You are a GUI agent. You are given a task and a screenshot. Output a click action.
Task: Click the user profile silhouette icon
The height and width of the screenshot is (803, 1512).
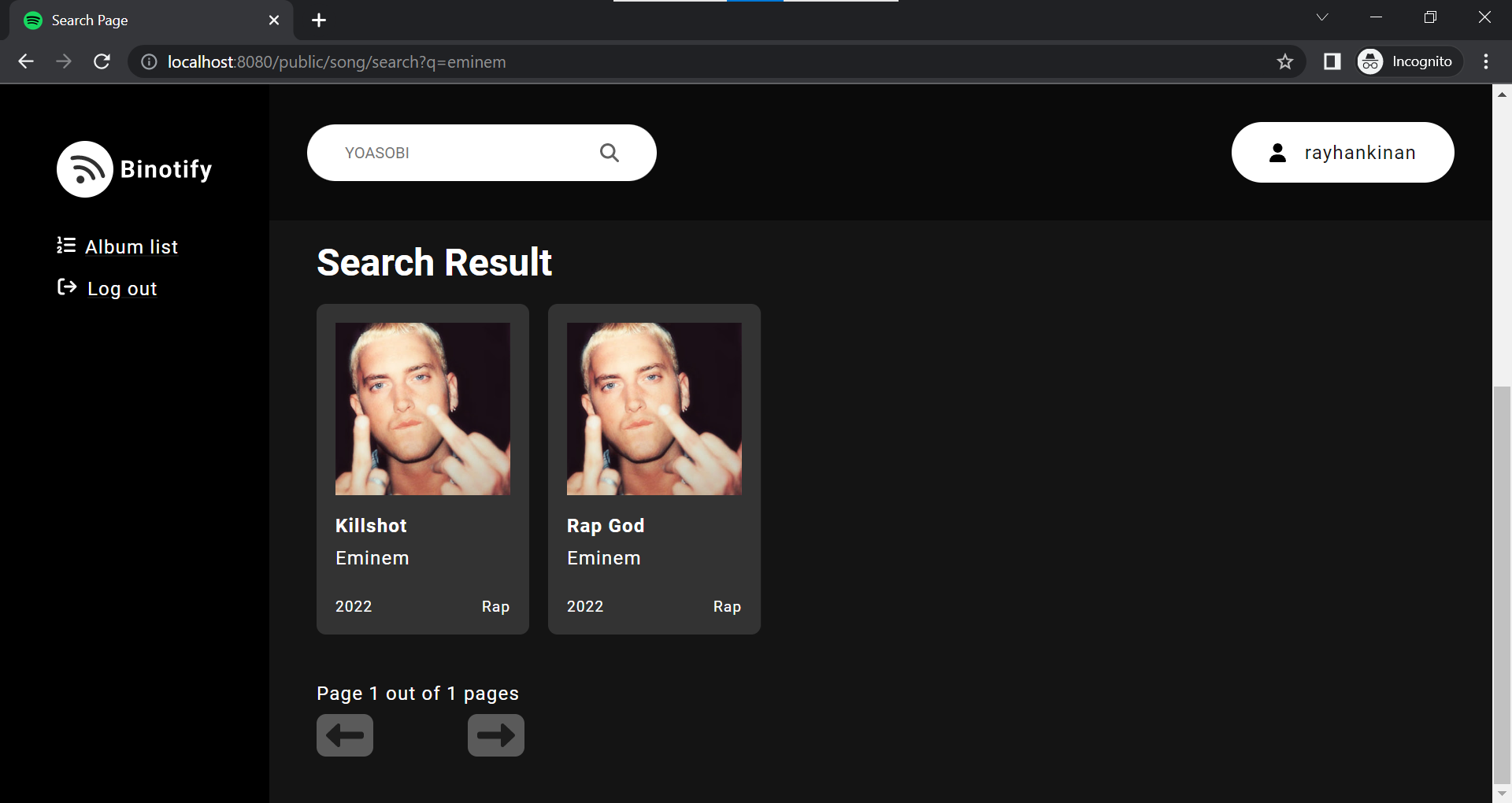[1278, 153]
